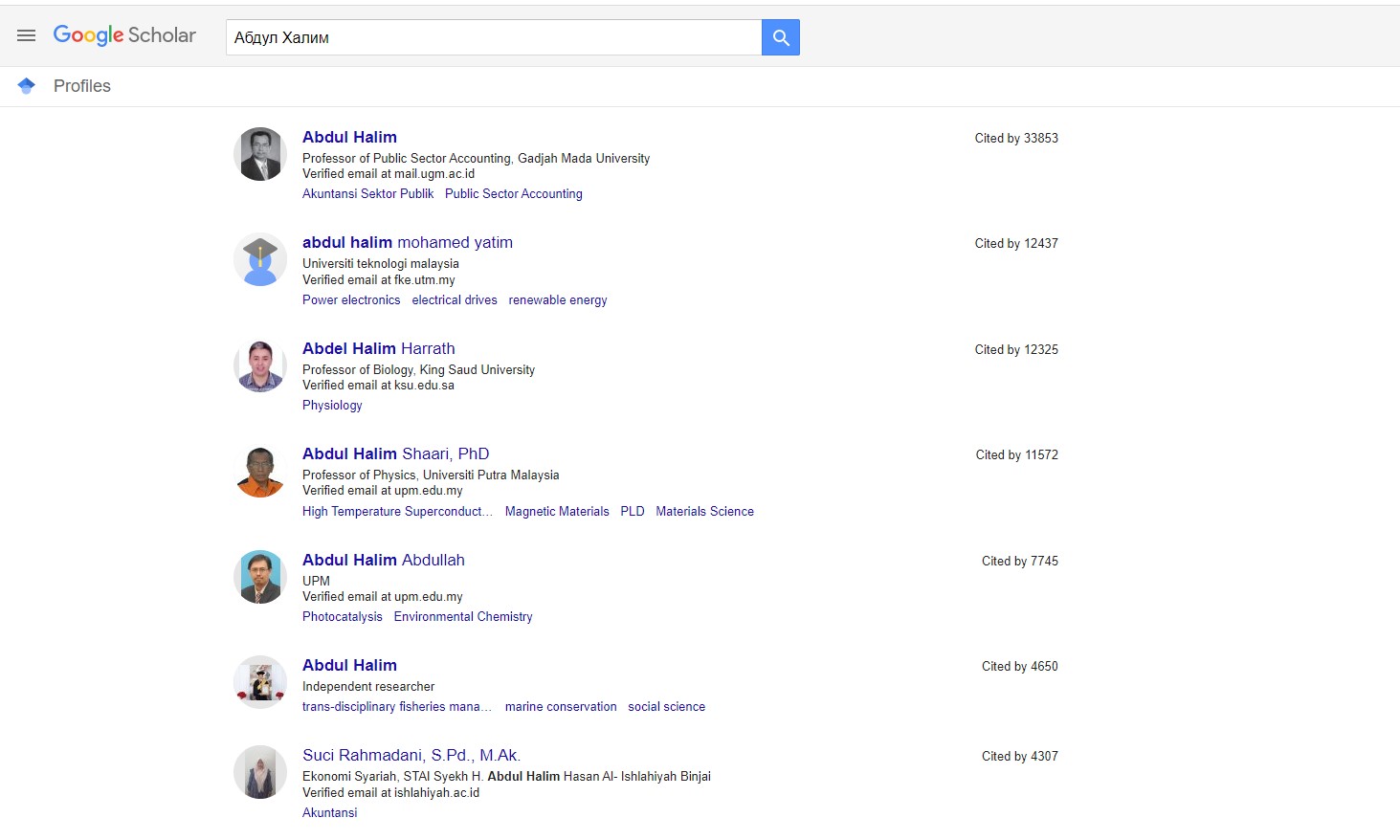Select Magnetic Materials interest tag
The height and width of the screenshot is (840, 1400).
tap(557, 511)
